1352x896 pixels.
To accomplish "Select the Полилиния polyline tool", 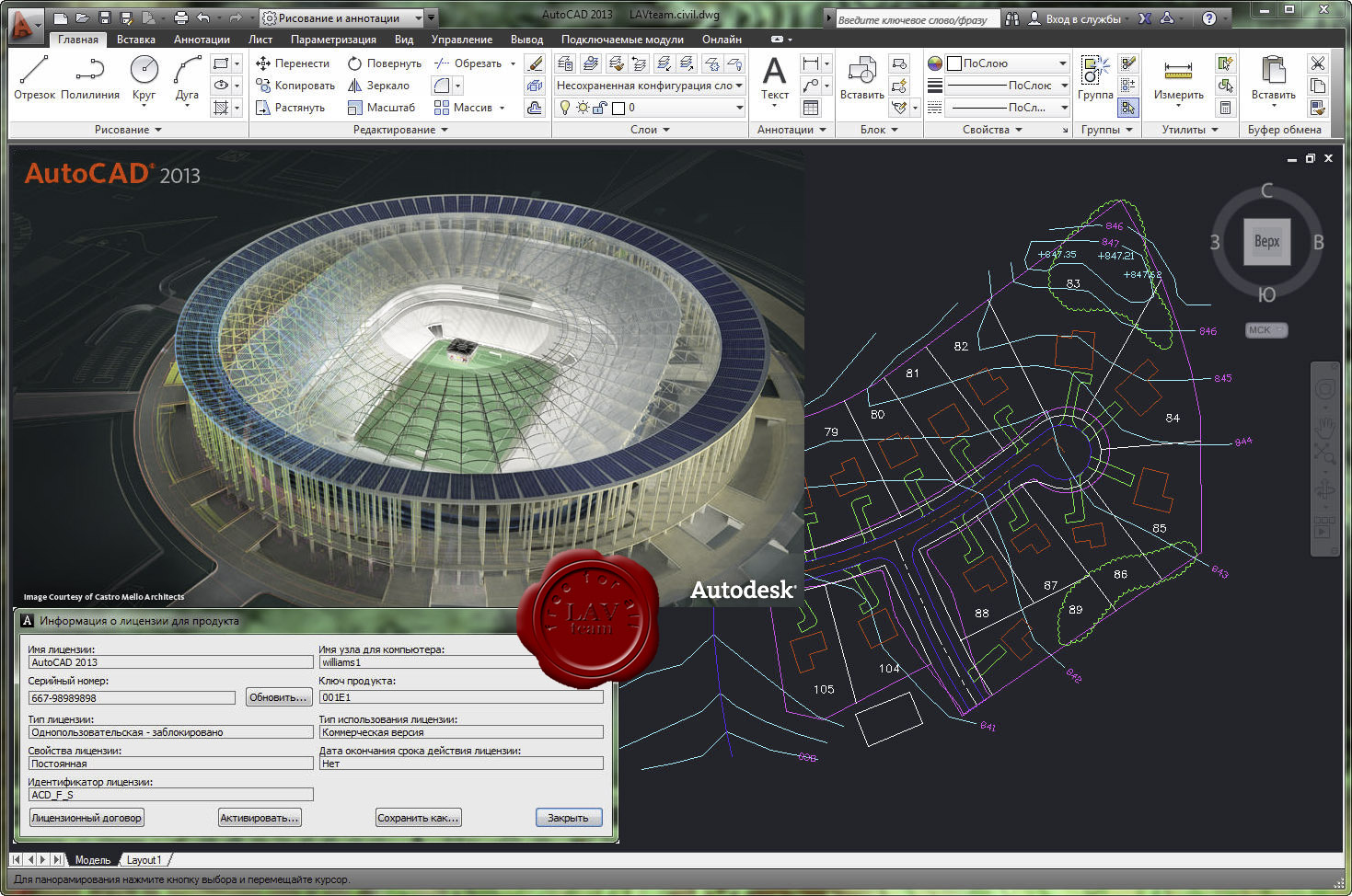I will [90, 77].
